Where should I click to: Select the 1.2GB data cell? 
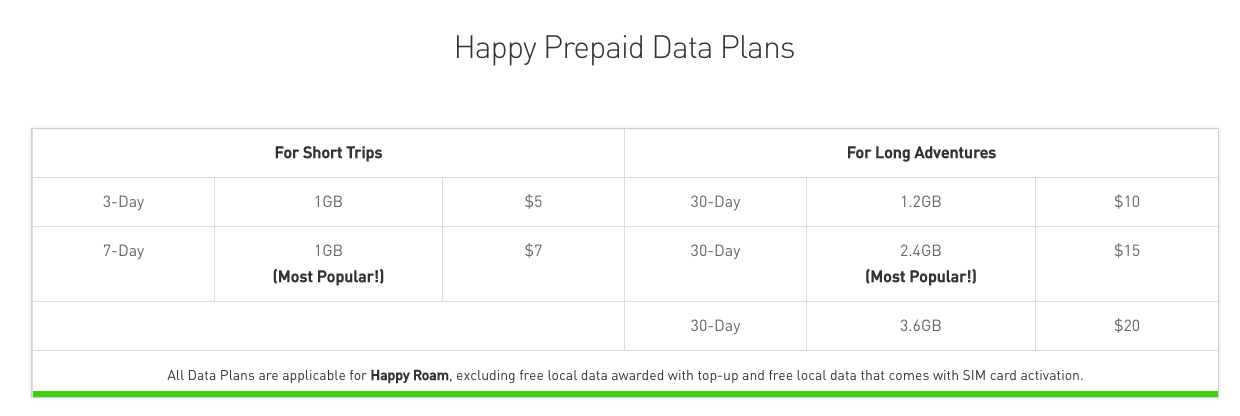(921, 202)
